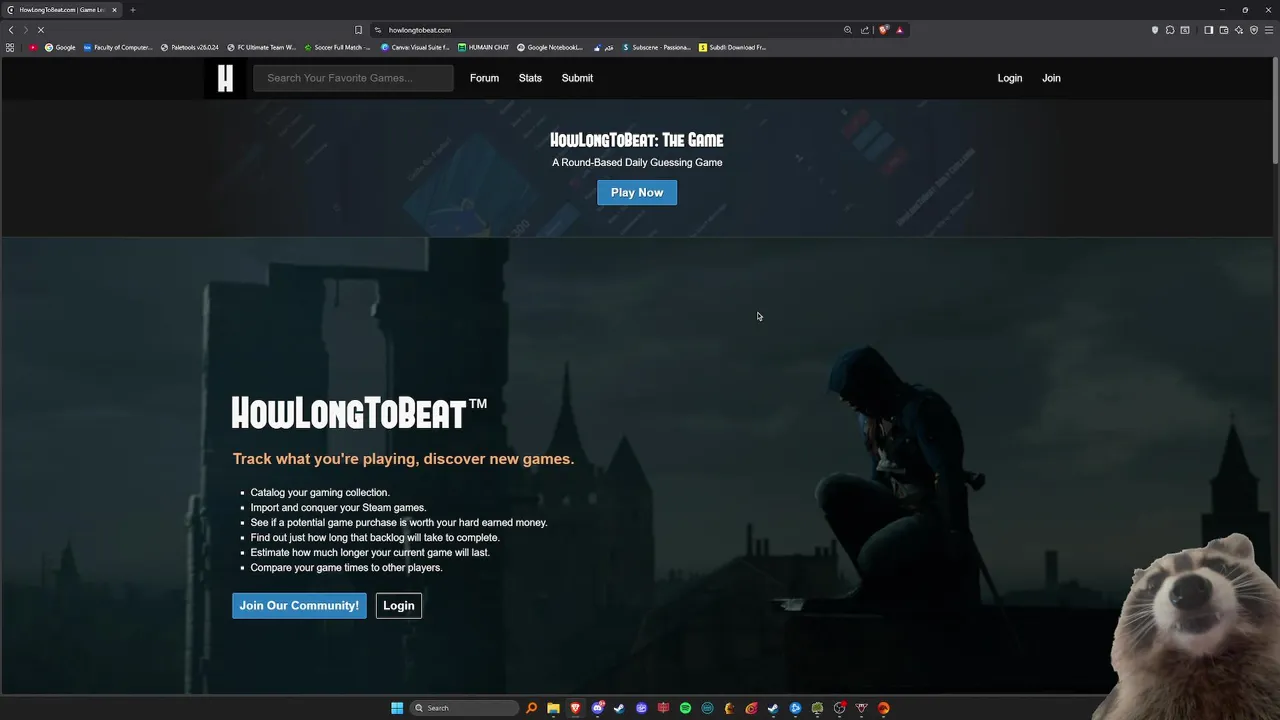Open FC Ultimate Team bookmark

click(262, 47)
